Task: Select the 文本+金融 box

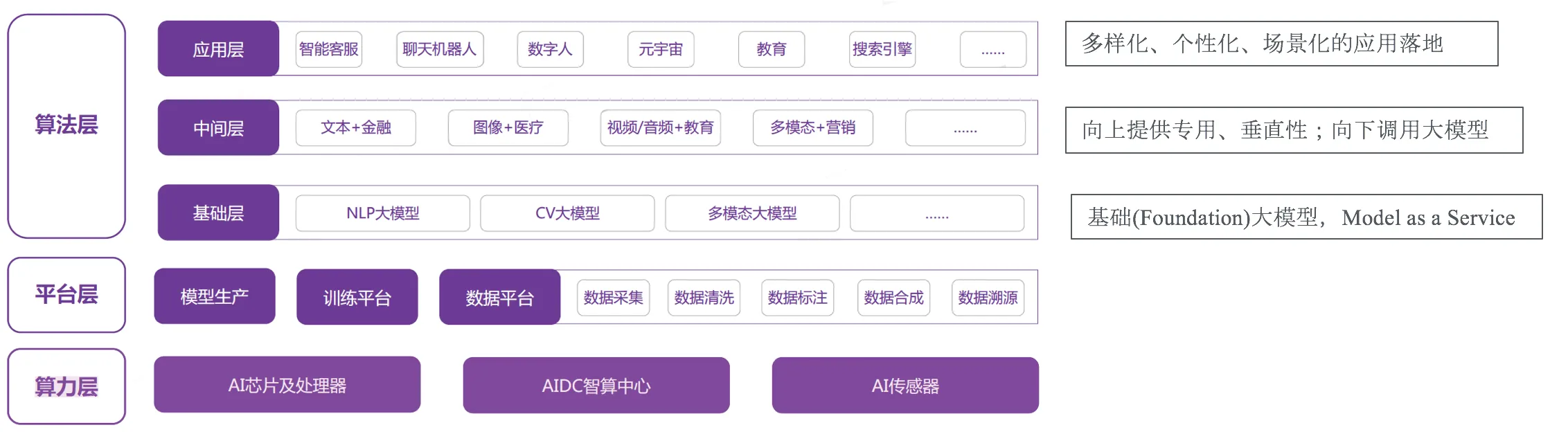Action: pos(355,128)
